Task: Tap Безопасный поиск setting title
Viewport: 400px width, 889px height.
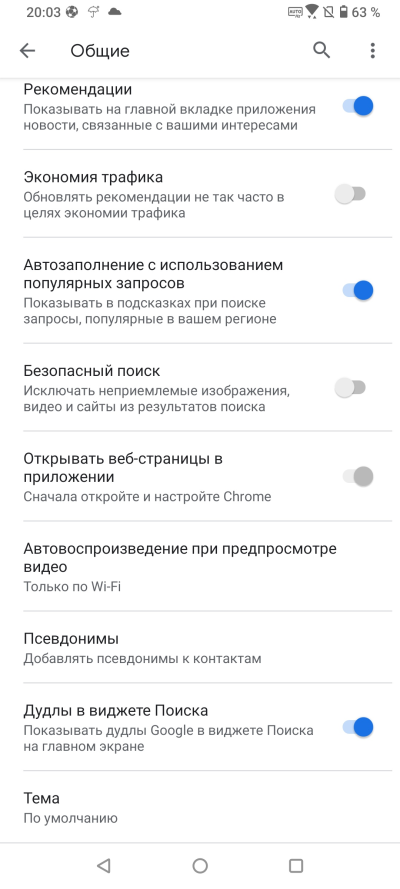Action: pos(92,371)
